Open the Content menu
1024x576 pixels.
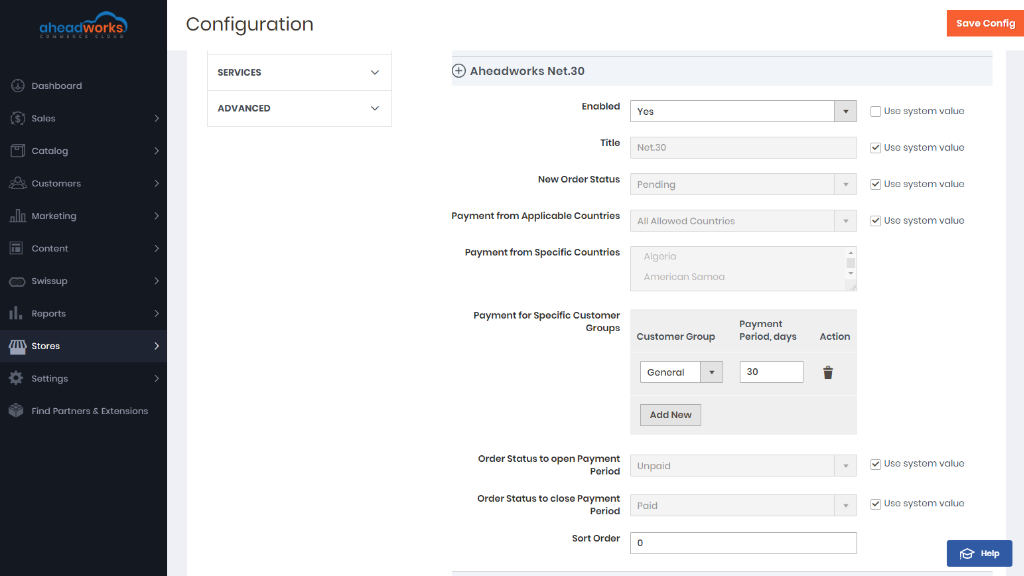84,248
